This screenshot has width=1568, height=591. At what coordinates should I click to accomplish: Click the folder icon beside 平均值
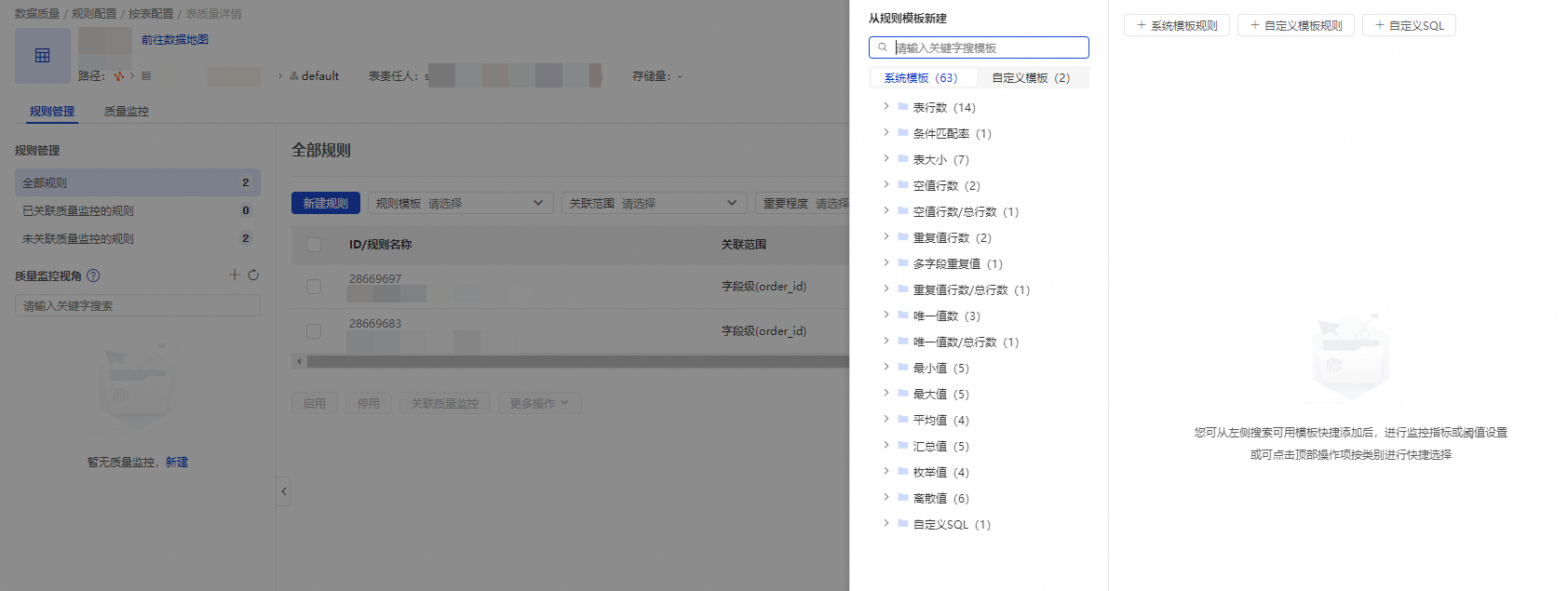[903, 420]
